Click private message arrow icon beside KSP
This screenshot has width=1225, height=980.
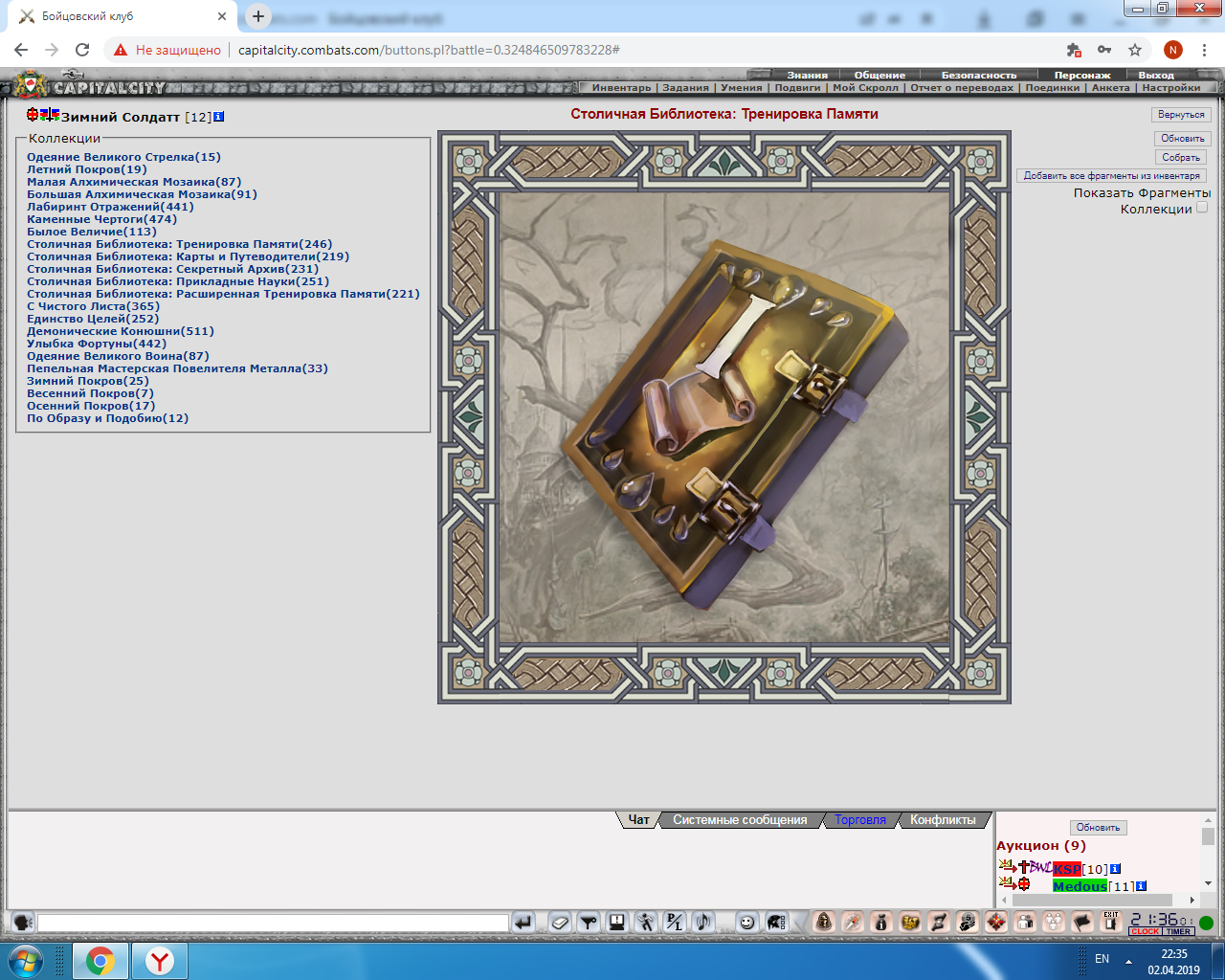click(x=1007, y=867)
